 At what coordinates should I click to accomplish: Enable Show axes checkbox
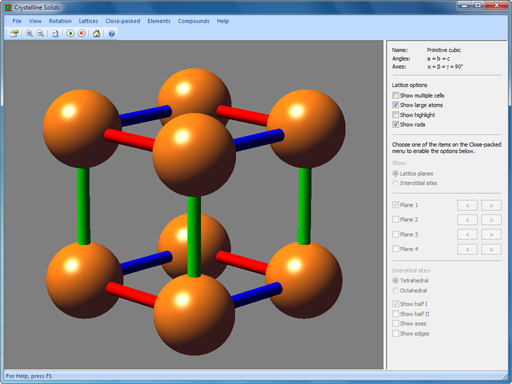click(x=395, y=323)
